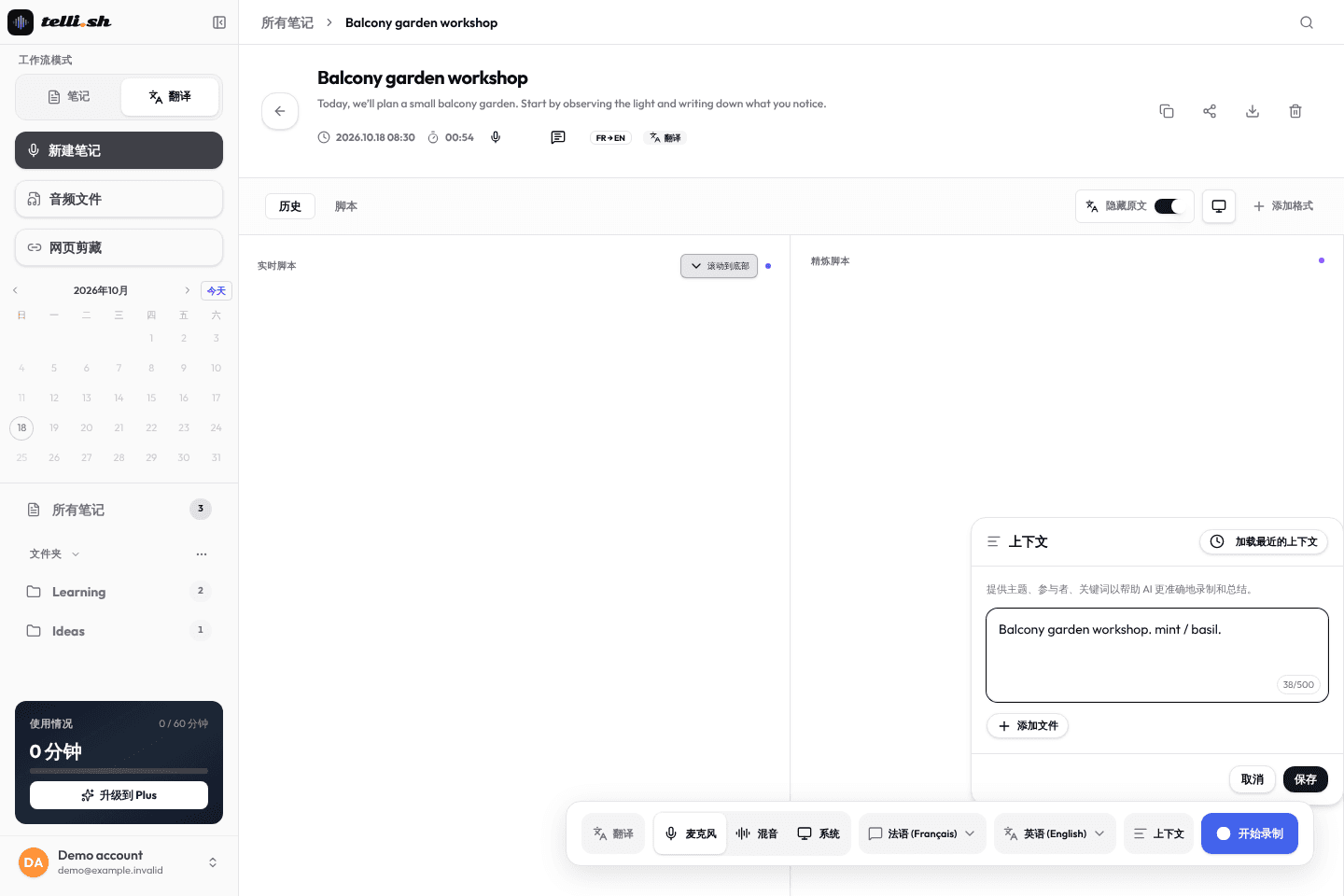Click the FR→EN language badge
This screenshot has height=896, width=1344.
(610, 138)
